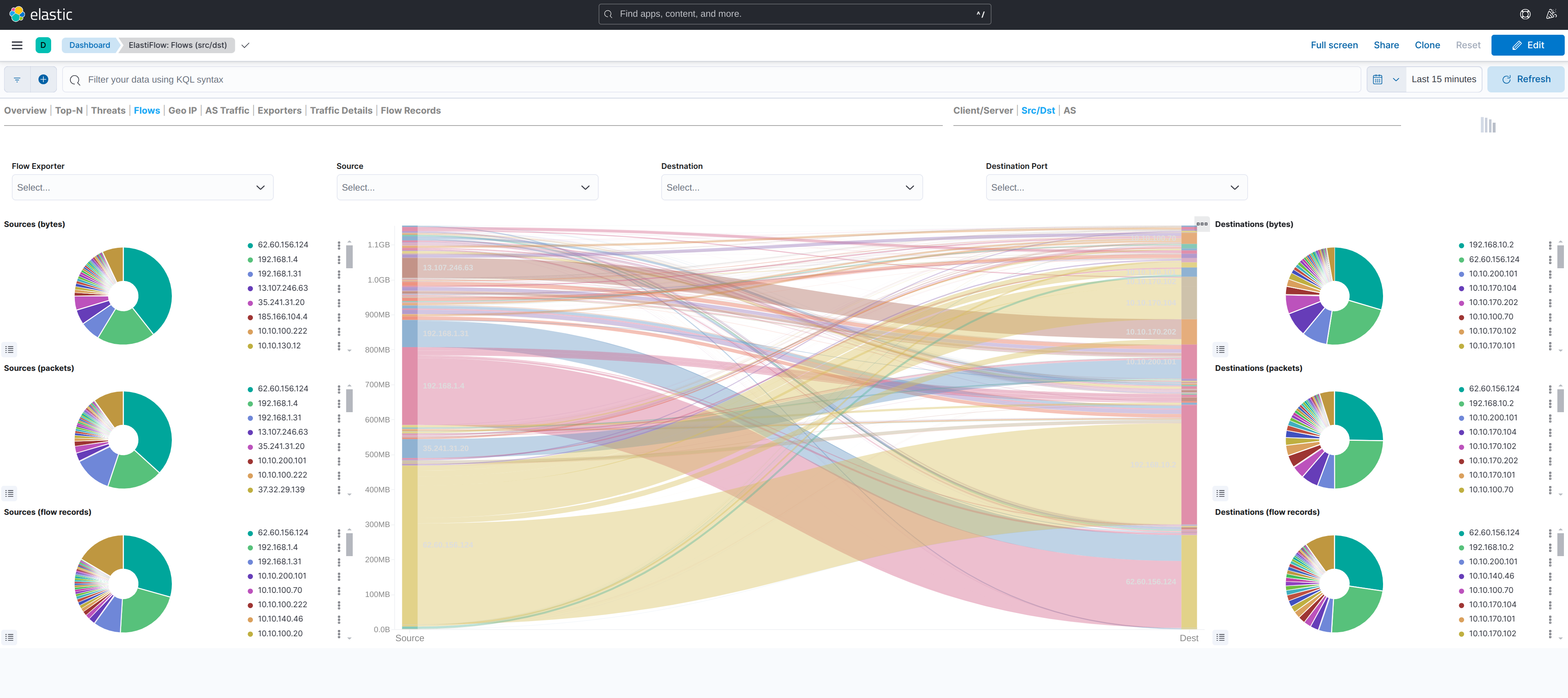Open the Client/Server view tab
Viewport: 1568px width, 698px height.
pyautogui.click(x=982, y=111)
